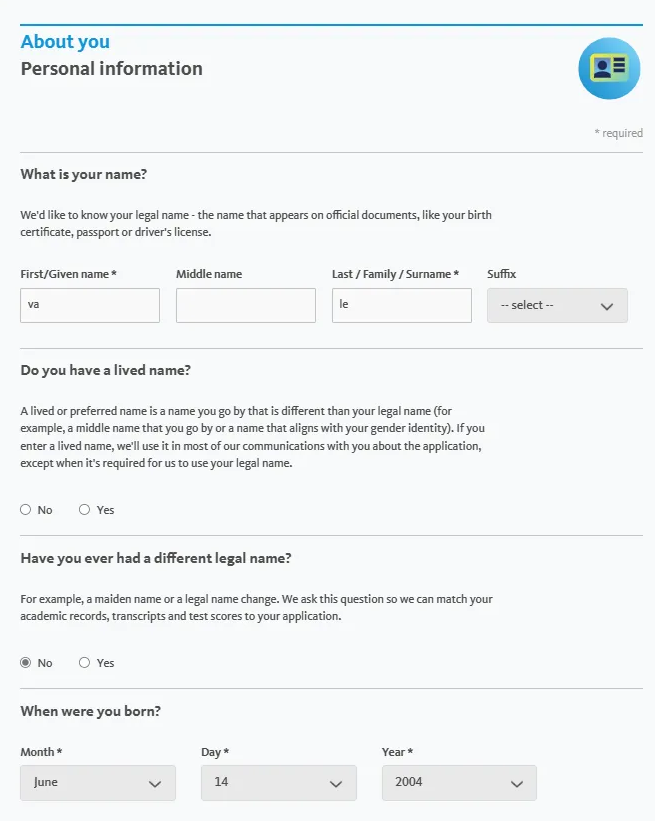Click the 'What is your name?' heading
The image size is (655, 821).
[x=84, y=175]
